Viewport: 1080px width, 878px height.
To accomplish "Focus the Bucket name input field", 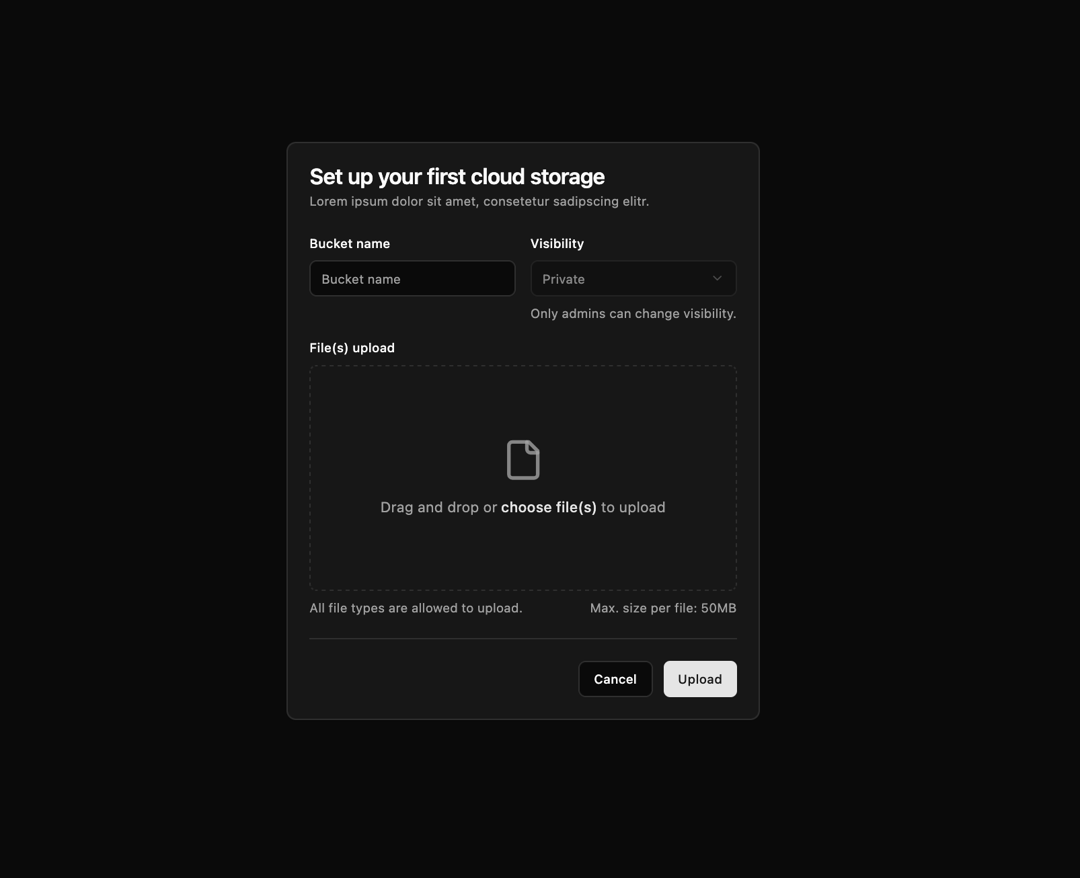I will [x=412, y=278].
